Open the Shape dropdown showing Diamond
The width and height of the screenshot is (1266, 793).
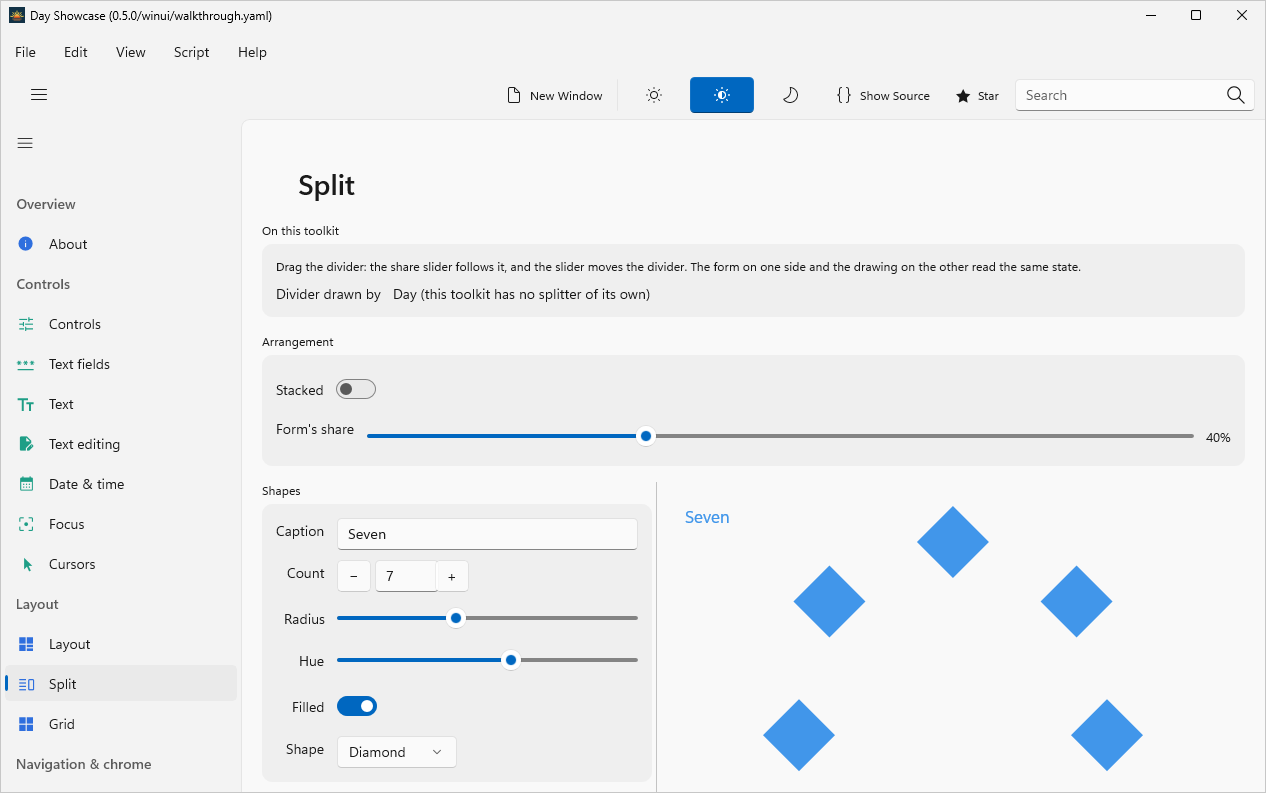(397, 752)
